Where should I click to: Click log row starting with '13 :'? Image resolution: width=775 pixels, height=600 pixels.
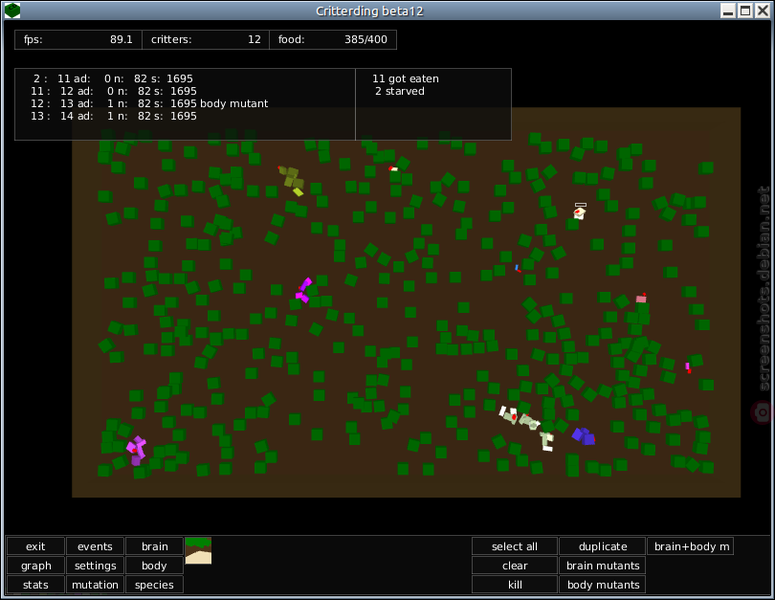pyautogui.click(x=114, y=116)
